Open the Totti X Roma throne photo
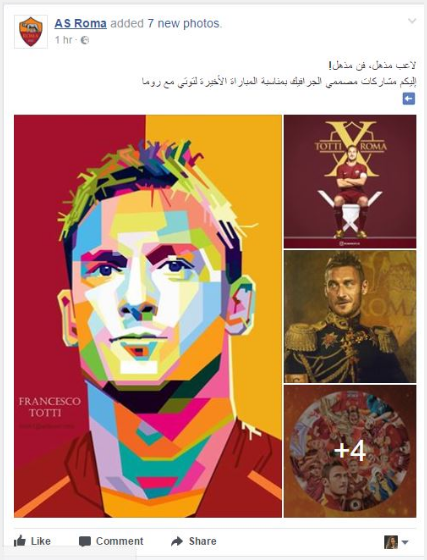 pyautogui.click(x=350, y=181)
